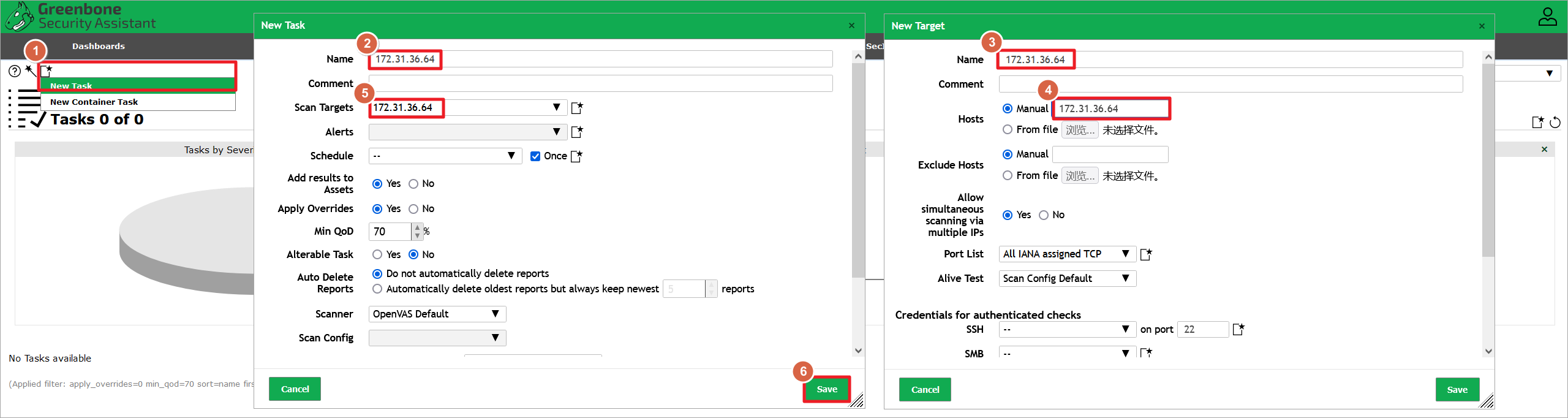Select From file option for Hosts
The height and width of the screenshot is (418, 1568).
(1008, 130)
